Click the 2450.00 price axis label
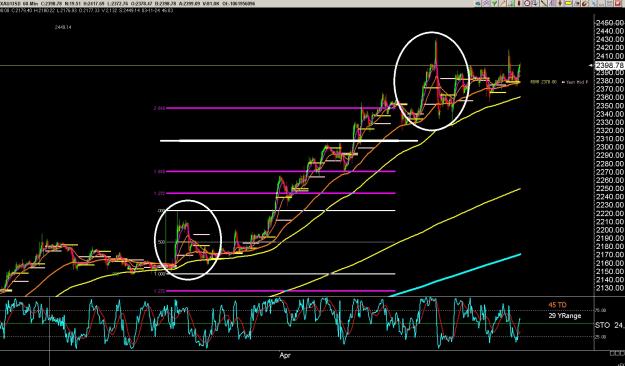 pyautogui.click(x=610, y=23)
